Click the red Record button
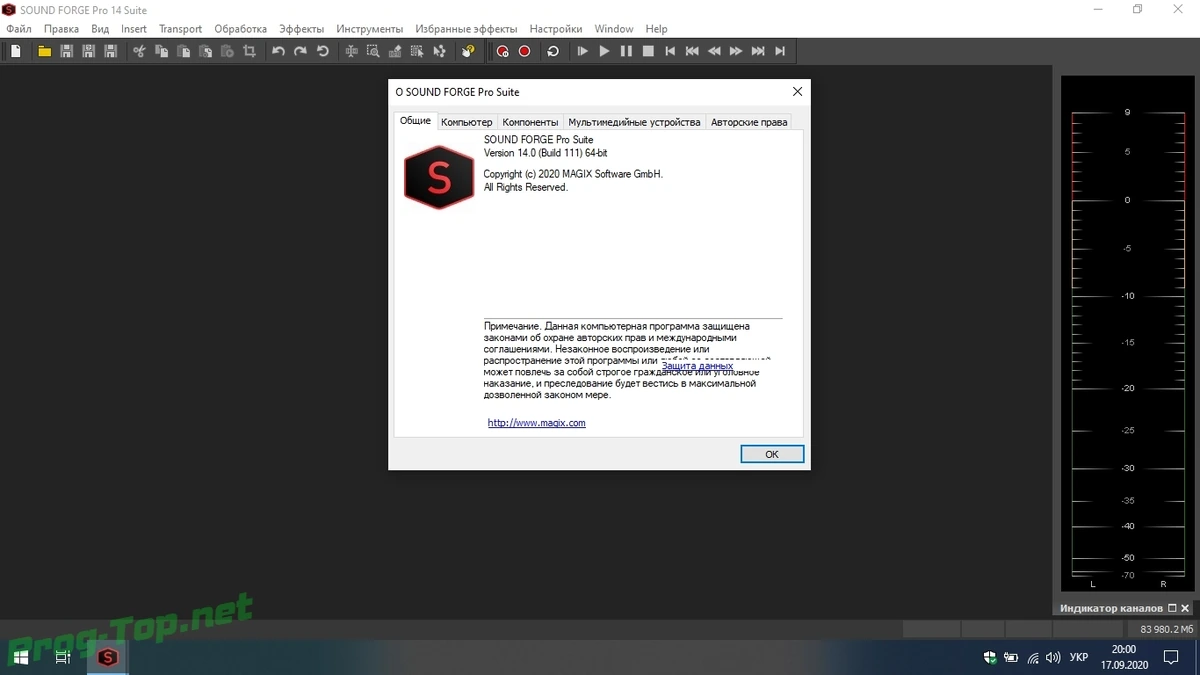This screenshot has width=1200, height=675. 524,51
